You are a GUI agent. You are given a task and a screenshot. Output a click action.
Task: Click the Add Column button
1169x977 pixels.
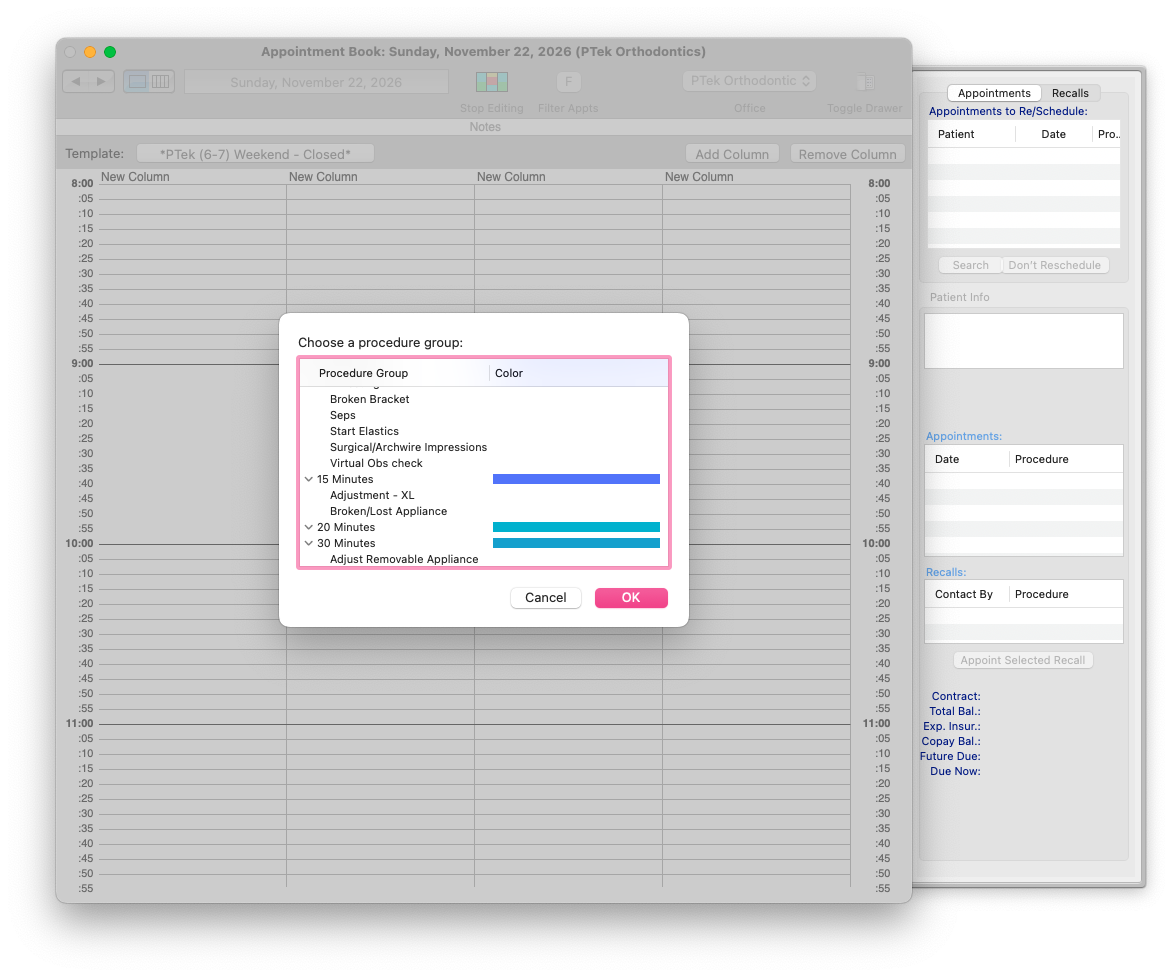coord(731,154)
